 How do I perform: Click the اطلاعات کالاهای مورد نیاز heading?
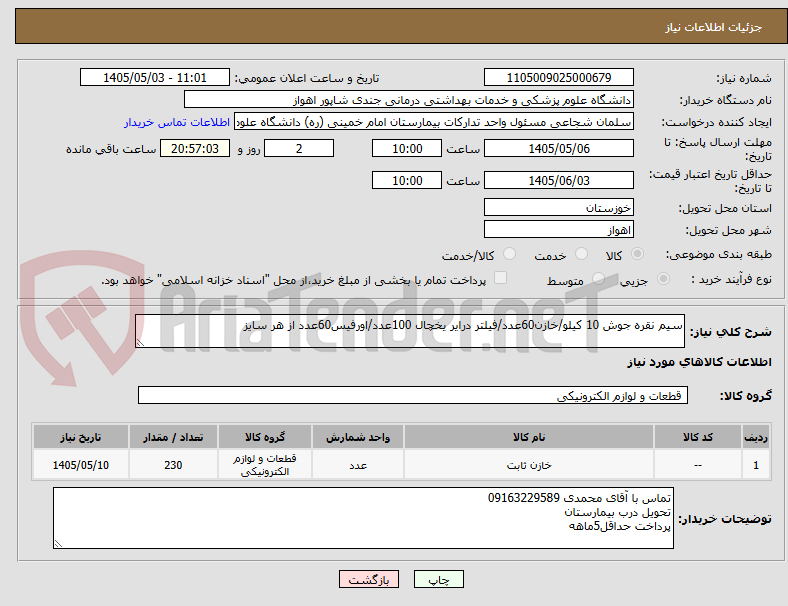click(x=699, y=362)
